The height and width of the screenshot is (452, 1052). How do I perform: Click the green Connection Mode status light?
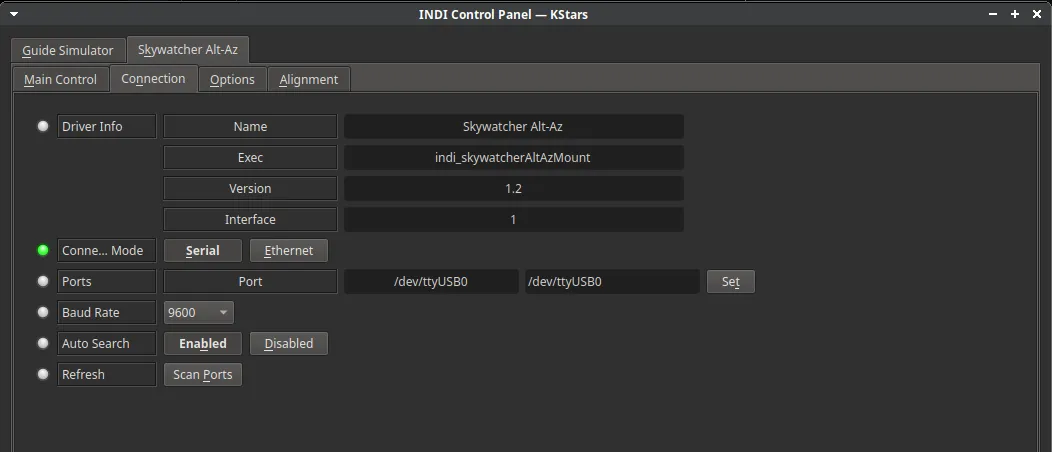tap(43, 250)
